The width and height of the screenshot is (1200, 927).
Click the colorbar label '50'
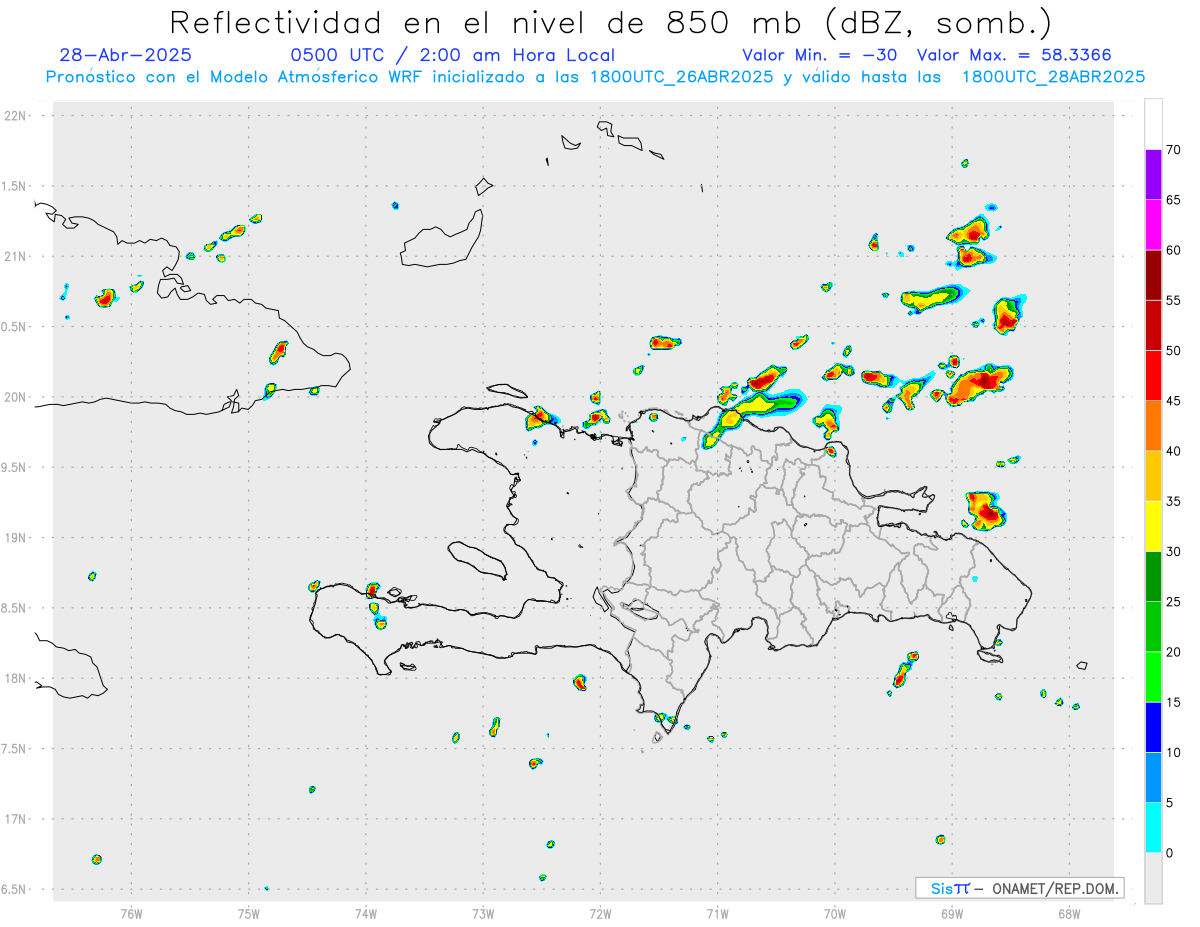[x=1173, y=350]
